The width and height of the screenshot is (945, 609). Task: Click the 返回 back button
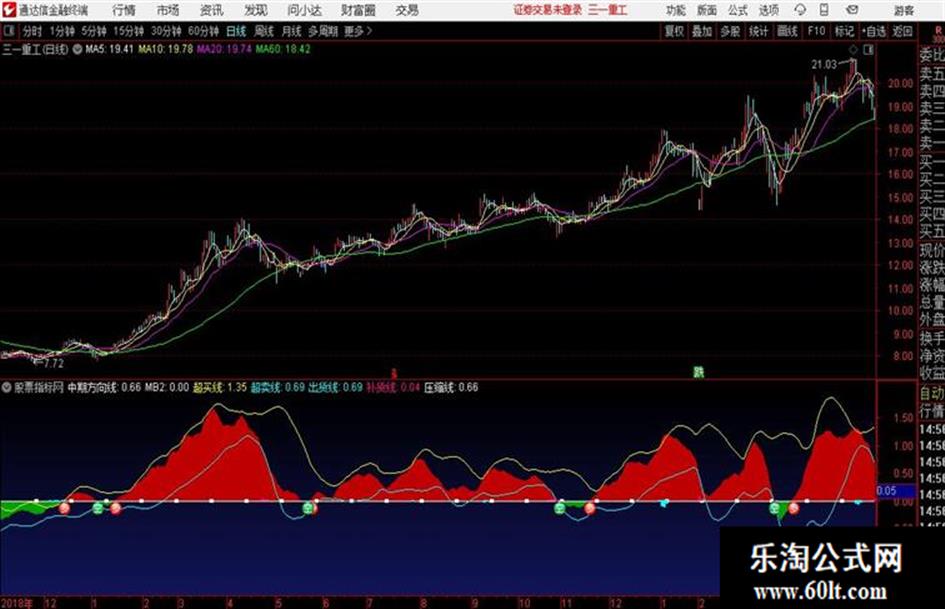pyautogui.click(x=902, y=31)
